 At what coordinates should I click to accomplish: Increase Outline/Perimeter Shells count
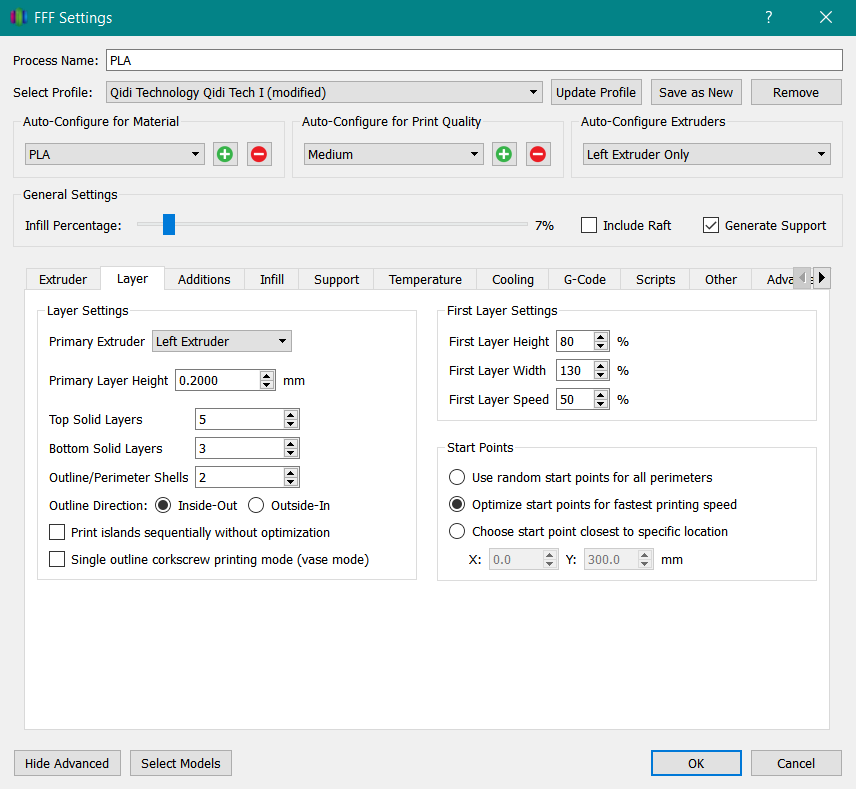point(290,473)
